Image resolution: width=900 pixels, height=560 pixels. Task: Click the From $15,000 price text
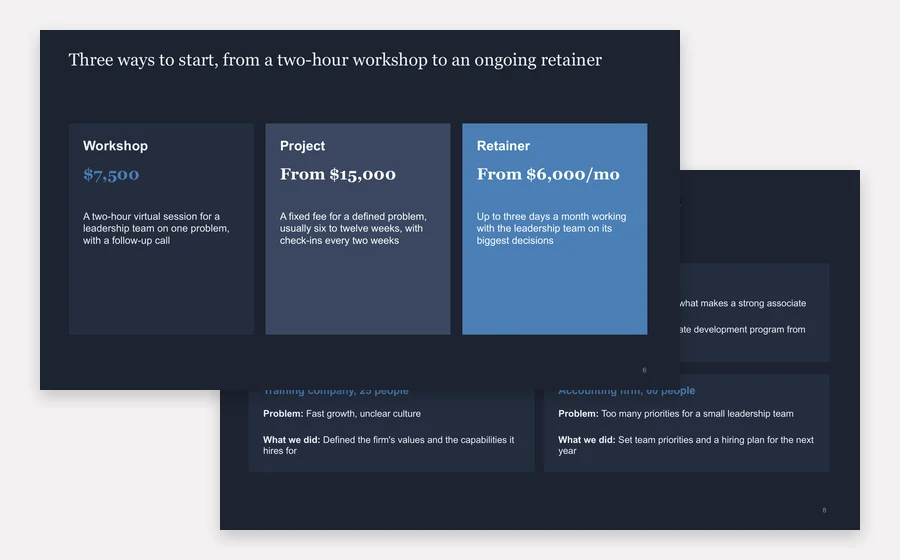coord(338,174)
